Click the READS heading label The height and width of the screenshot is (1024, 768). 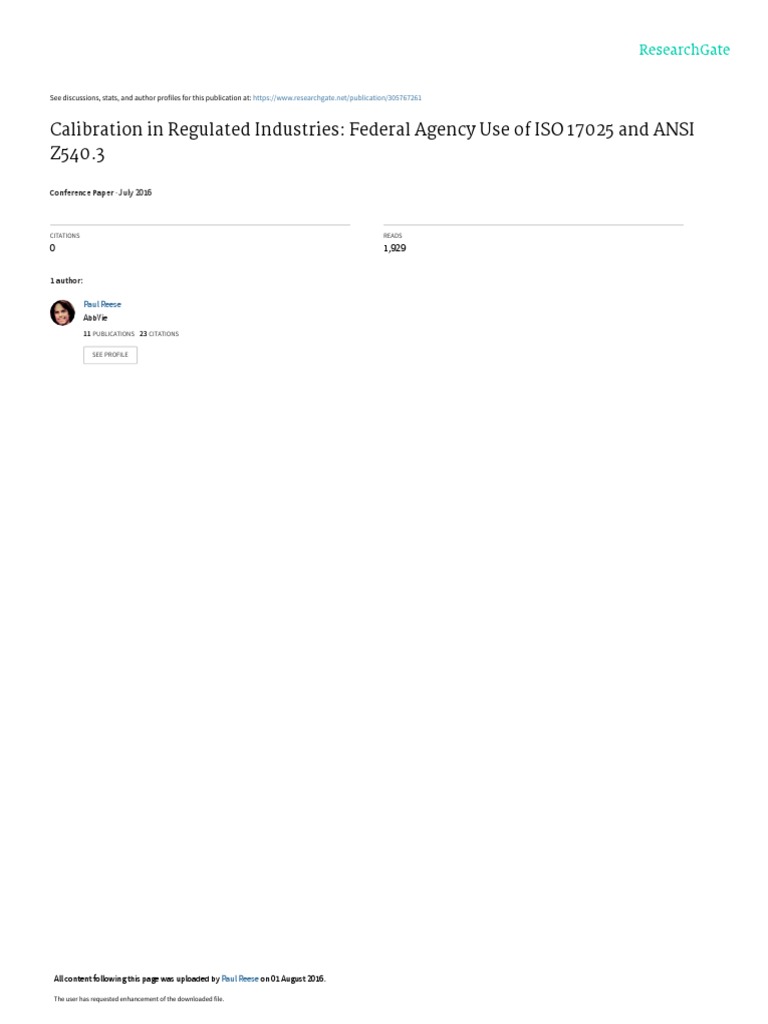pos(392,236)
